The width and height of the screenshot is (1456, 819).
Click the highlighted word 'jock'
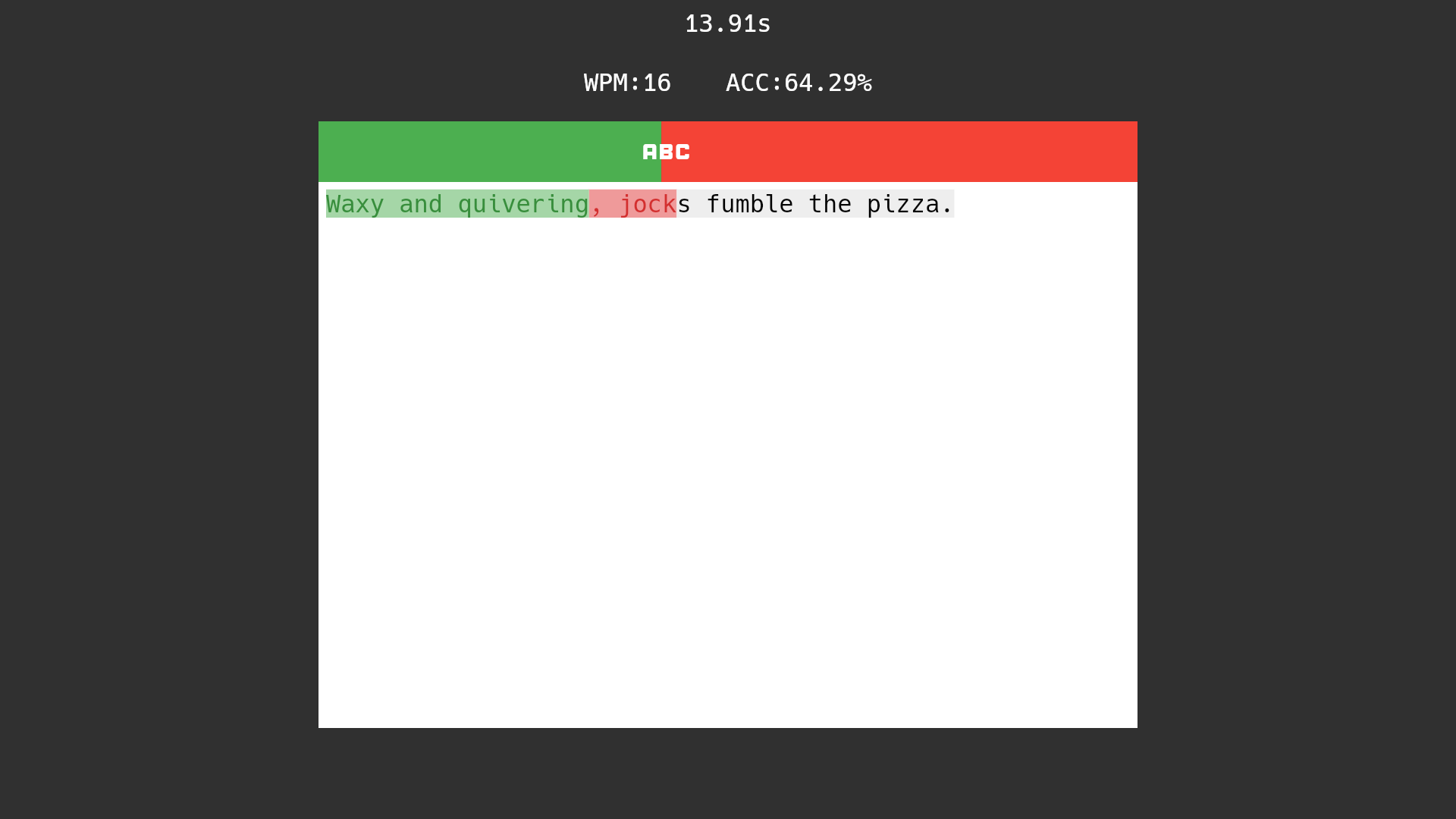tap(648, 204)
